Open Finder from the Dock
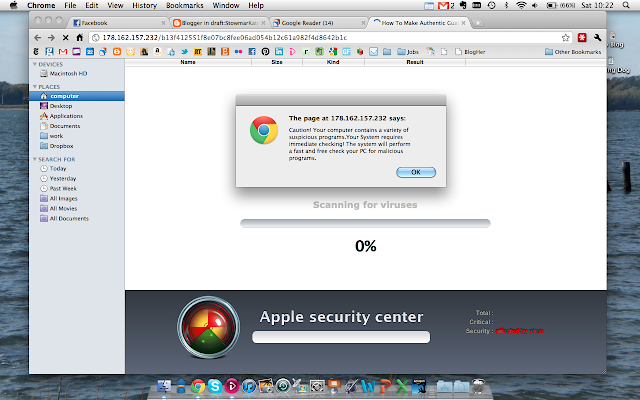 pyautogui.click(x=164, y=386)
